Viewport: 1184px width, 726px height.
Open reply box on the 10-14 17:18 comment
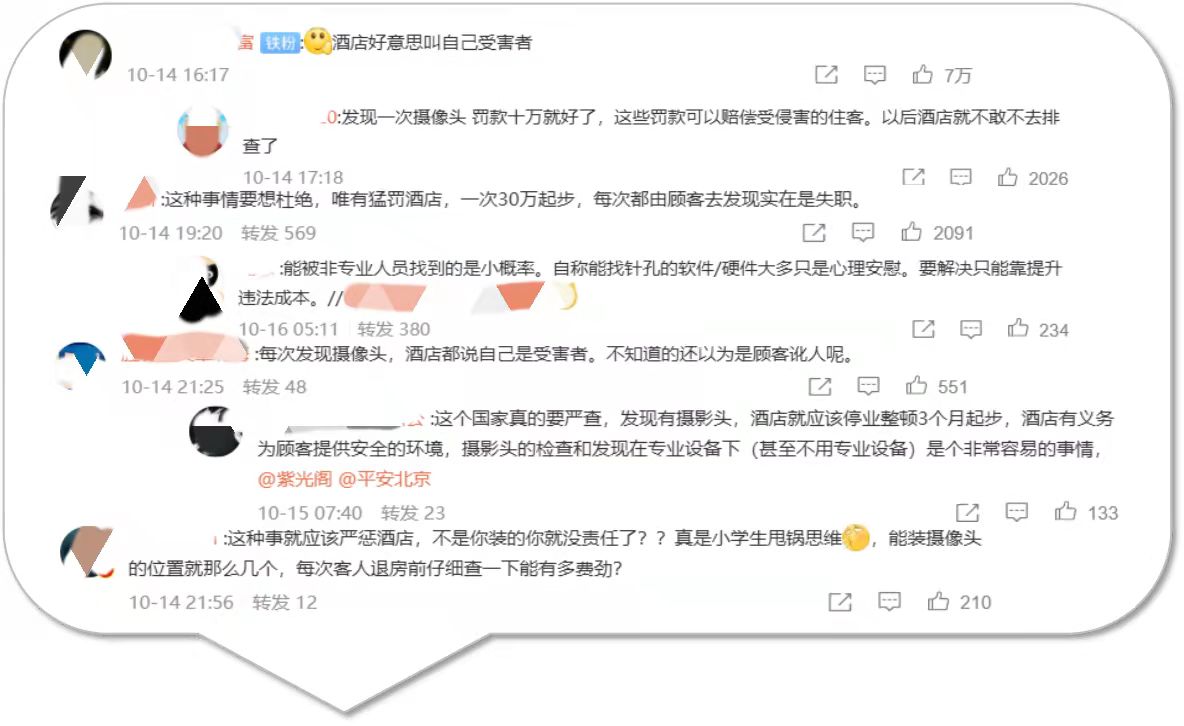(960, 177)
